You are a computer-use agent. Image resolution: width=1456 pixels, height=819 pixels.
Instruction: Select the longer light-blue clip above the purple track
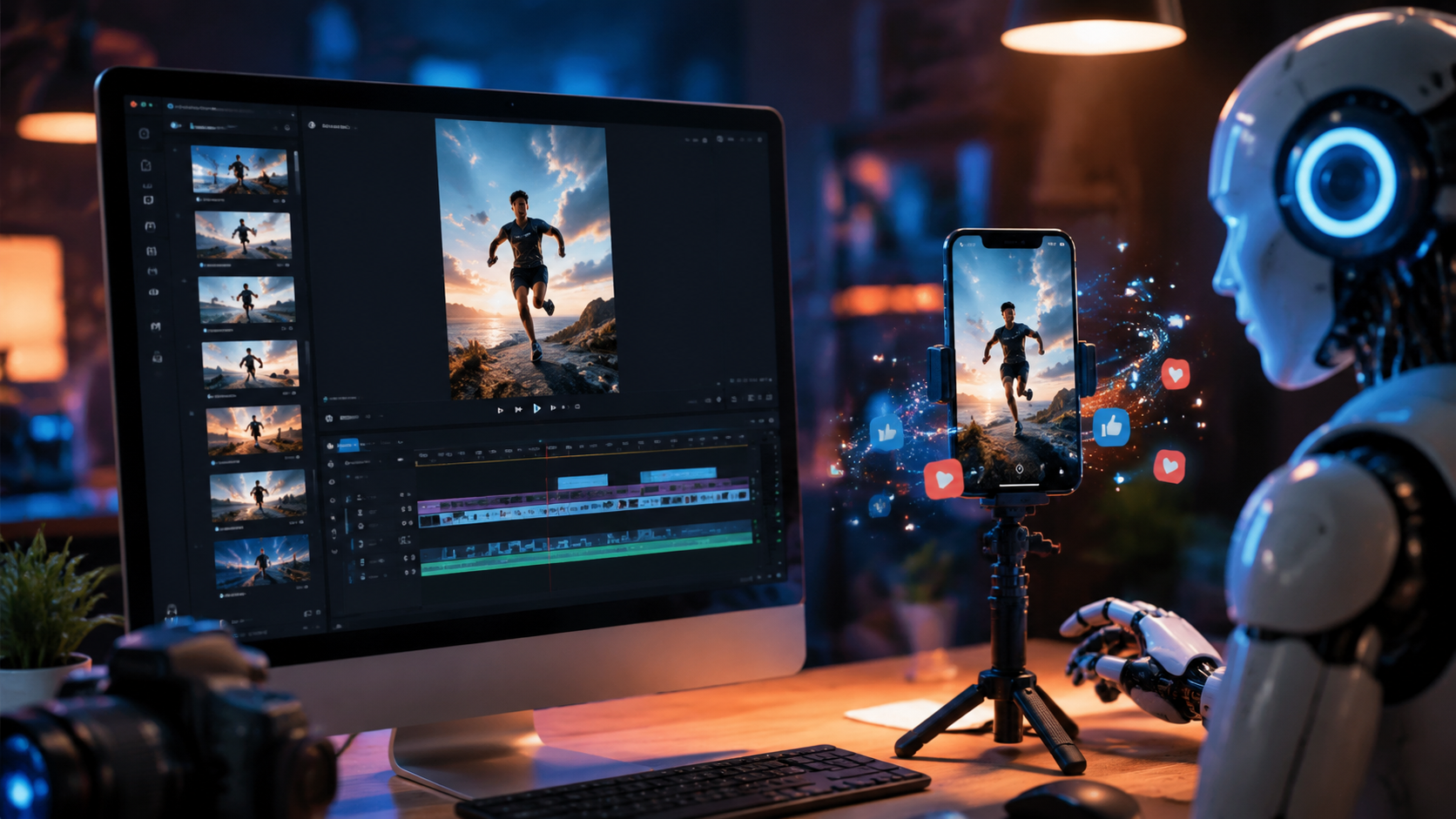(678, 474)
